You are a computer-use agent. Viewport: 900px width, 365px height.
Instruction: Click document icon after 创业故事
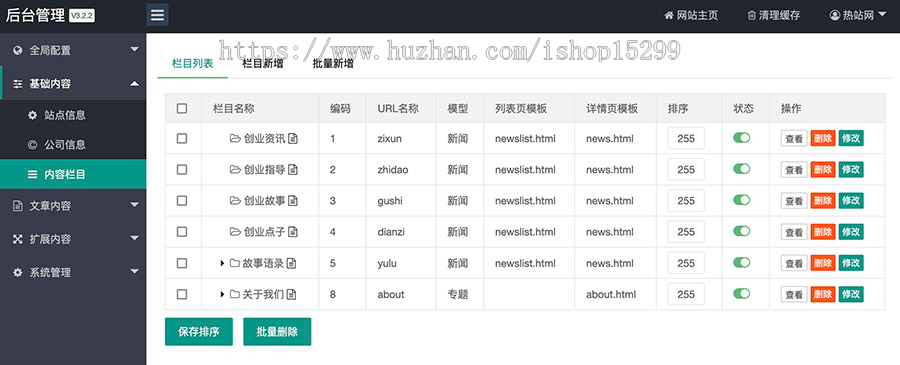293,200
